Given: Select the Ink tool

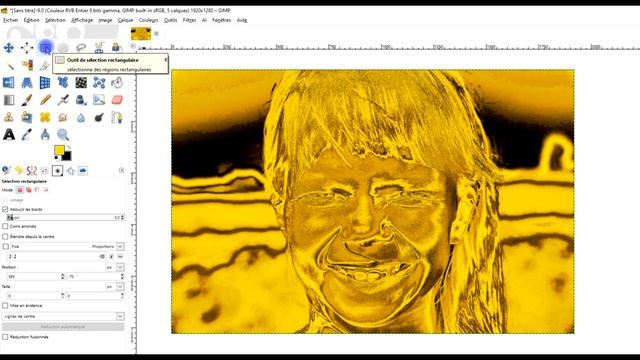Looking at the screenshot, I should point(81,100).
